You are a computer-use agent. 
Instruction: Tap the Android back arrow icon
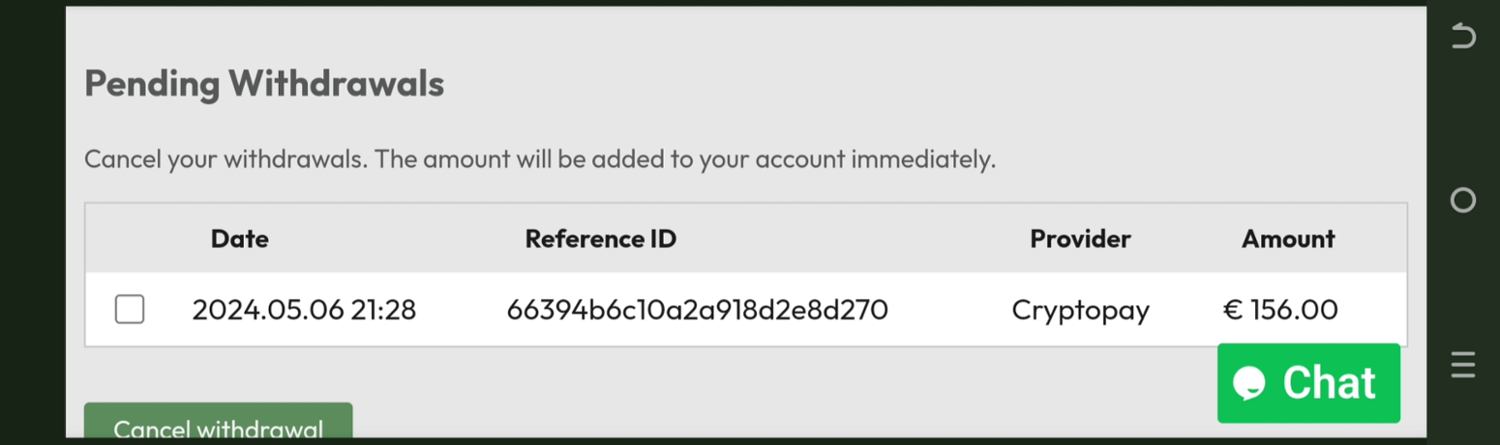[1463, 37]
